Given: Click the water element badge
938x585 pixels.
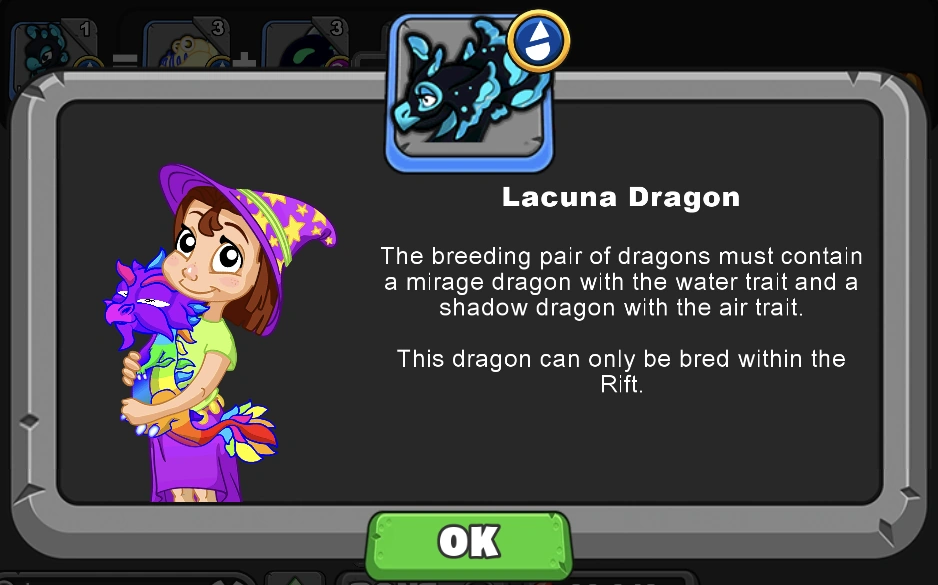Looking at the screenshot, I should tap(538, 41).
